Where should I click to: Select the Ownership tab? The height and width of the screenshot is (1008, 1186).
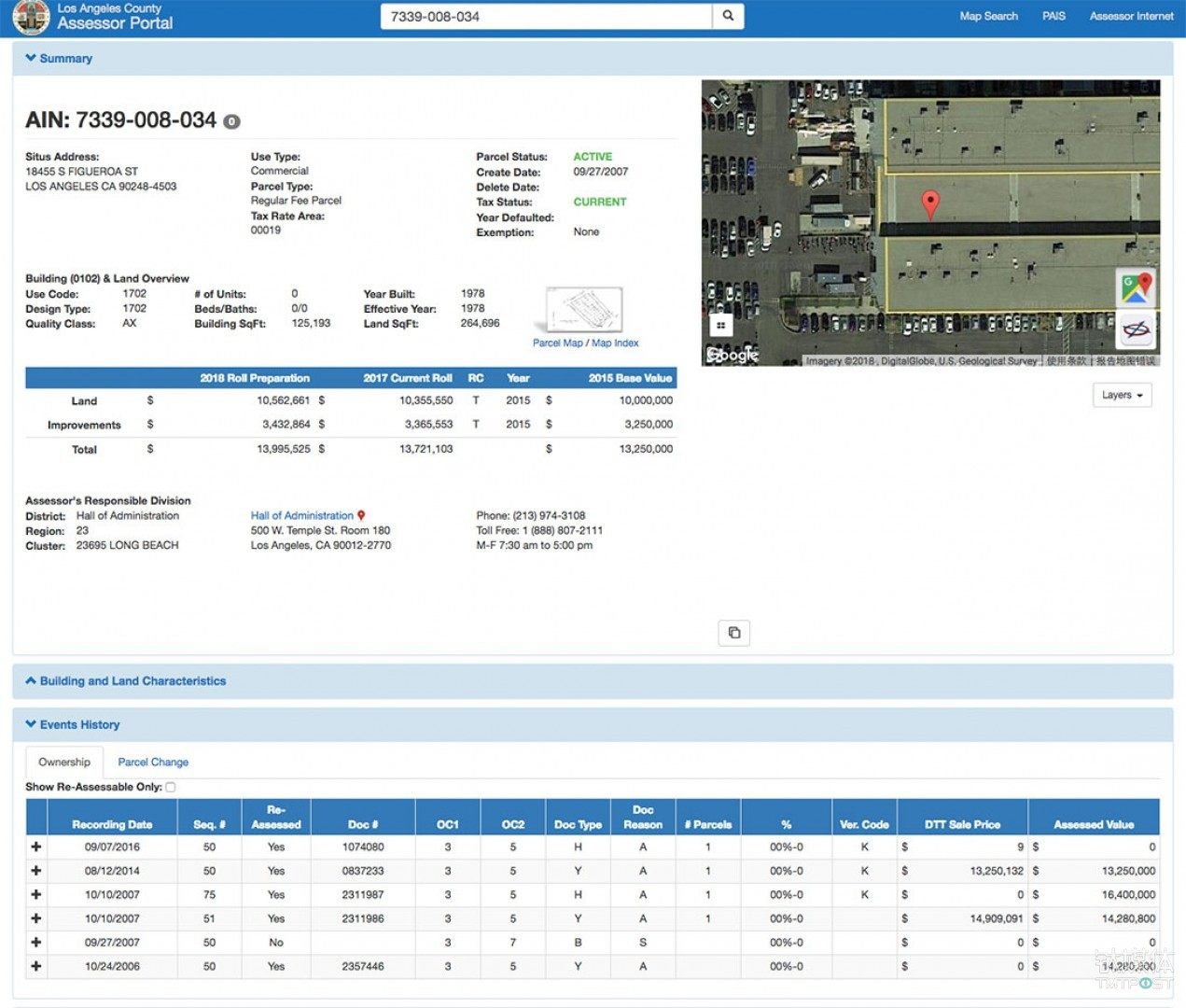64,763
